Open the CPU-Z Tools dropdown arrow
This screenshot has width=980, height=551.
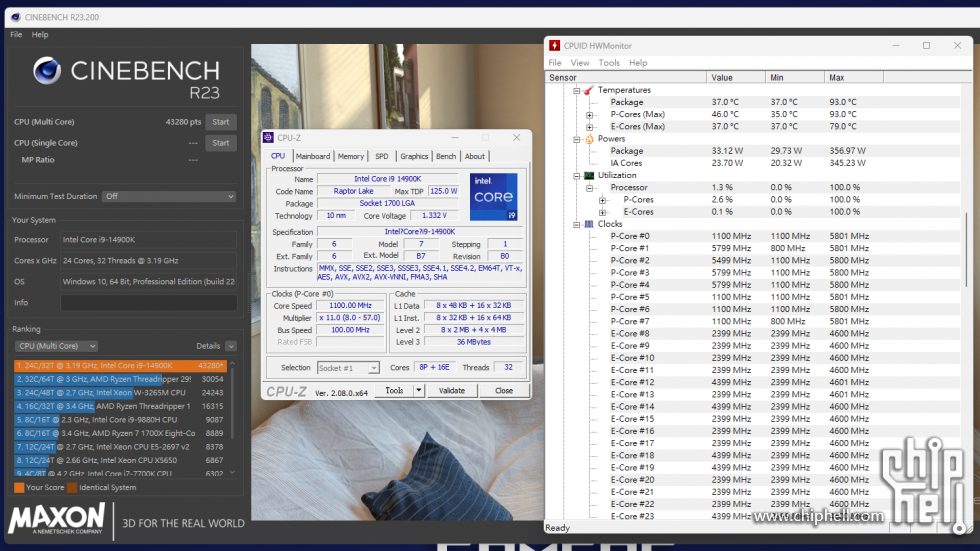419,390
